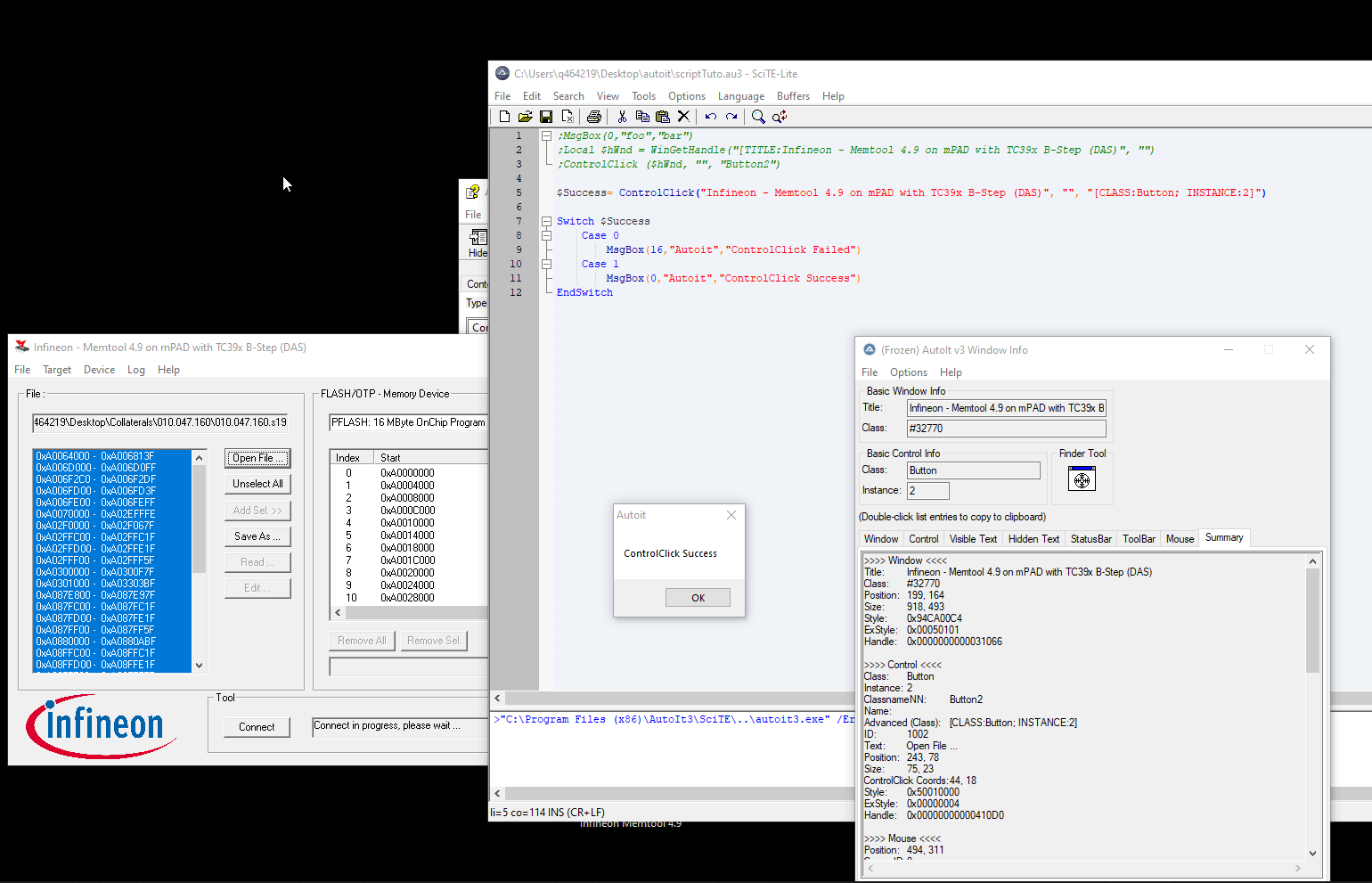Click the Start column header in sector table
This screenshot has height=883, width=1372.
click(430, 458)
